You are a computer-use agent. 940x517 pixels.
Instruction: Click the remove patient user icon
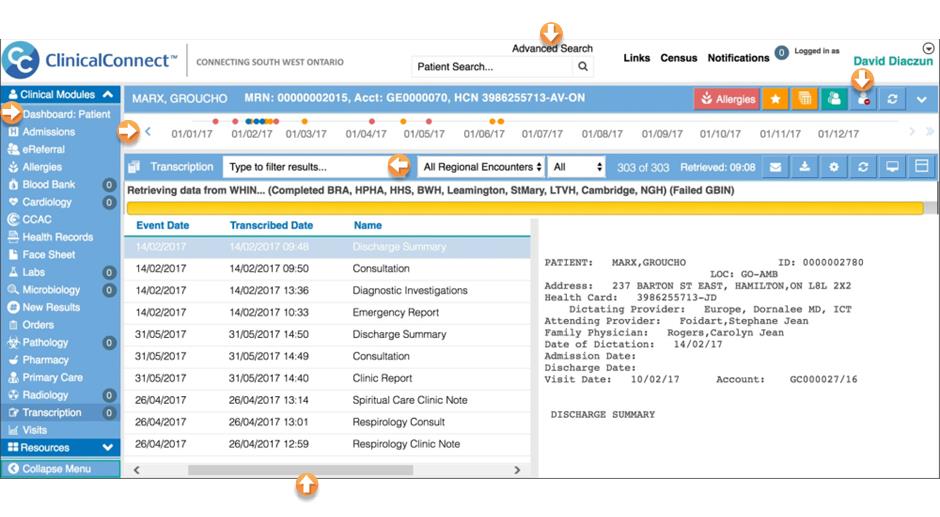[x=863, y=99]
